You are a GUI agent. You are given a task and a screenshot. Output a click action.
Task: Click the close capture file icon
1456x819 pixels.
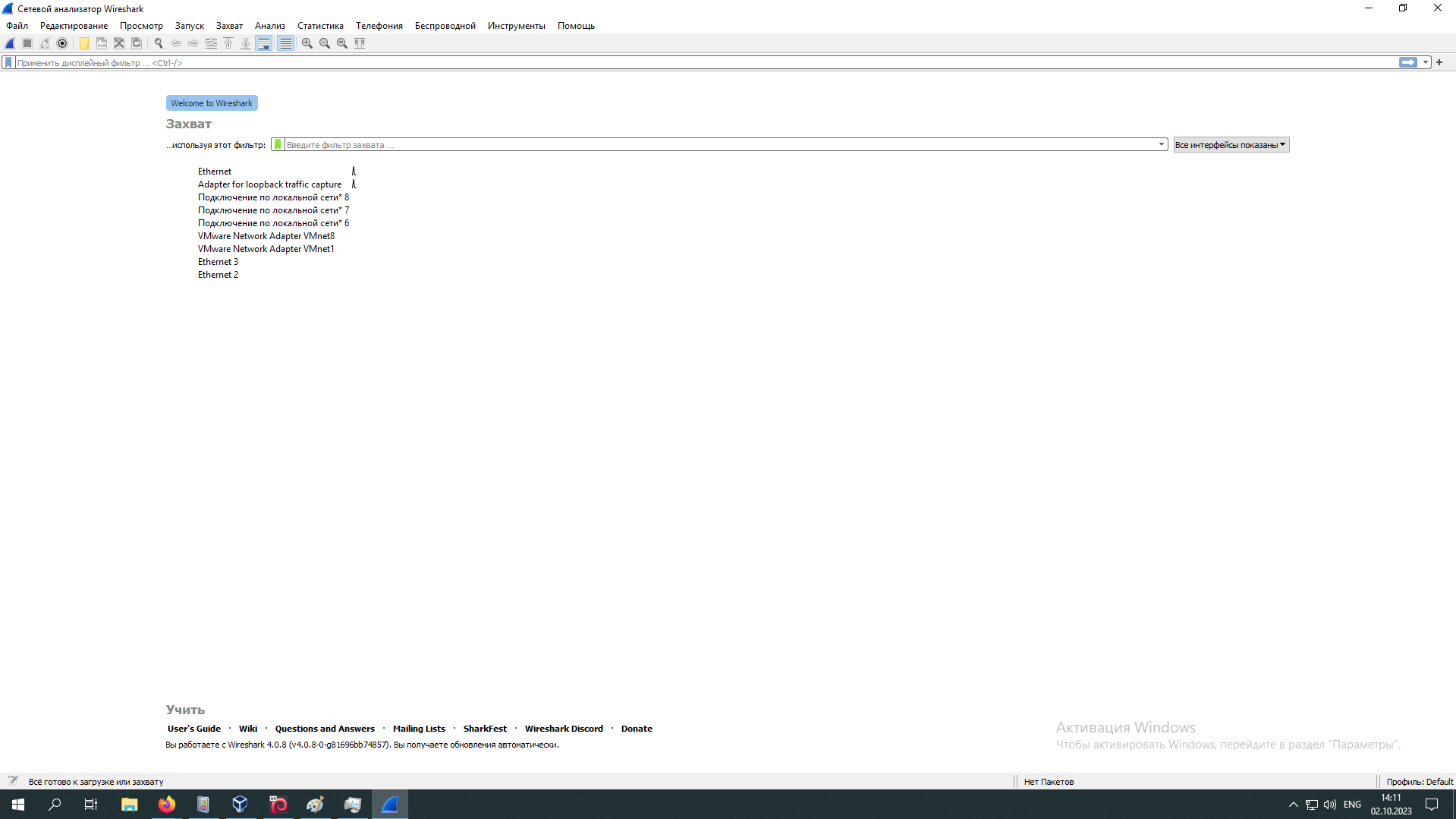[119, 43]
